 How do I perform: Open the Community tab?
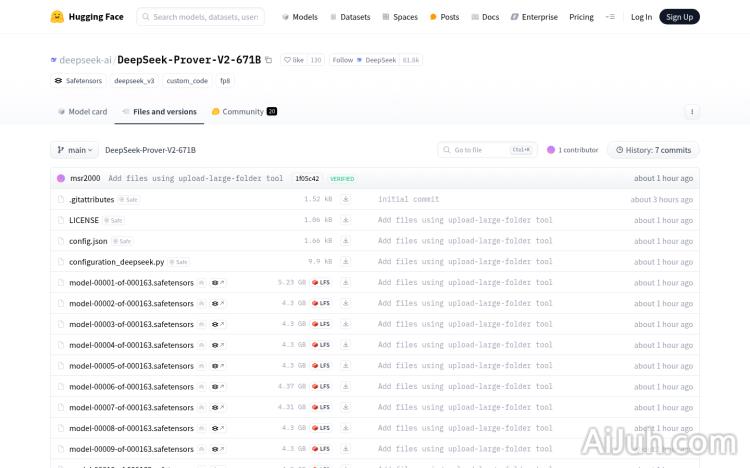[244, 111]
